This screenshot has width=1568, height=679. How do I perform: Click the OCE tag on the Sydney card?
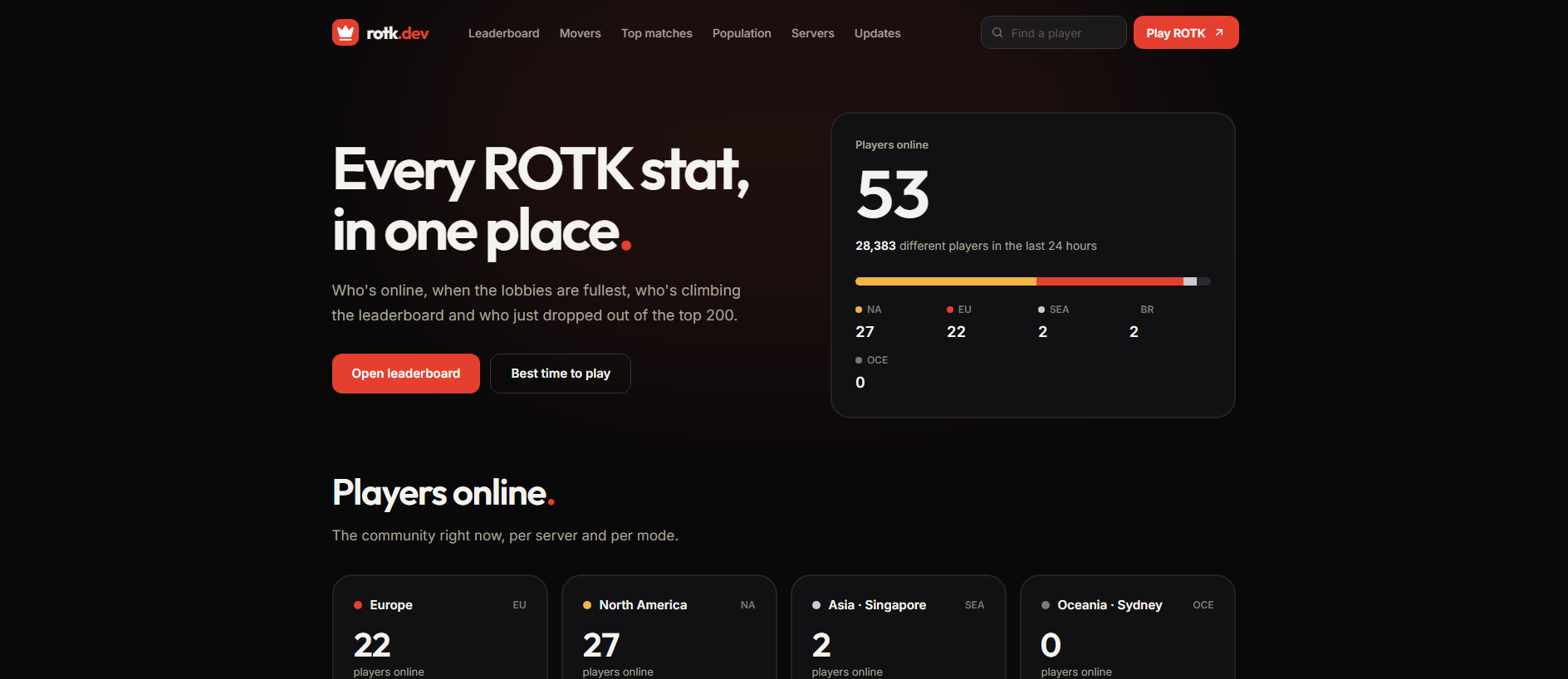1203,605
